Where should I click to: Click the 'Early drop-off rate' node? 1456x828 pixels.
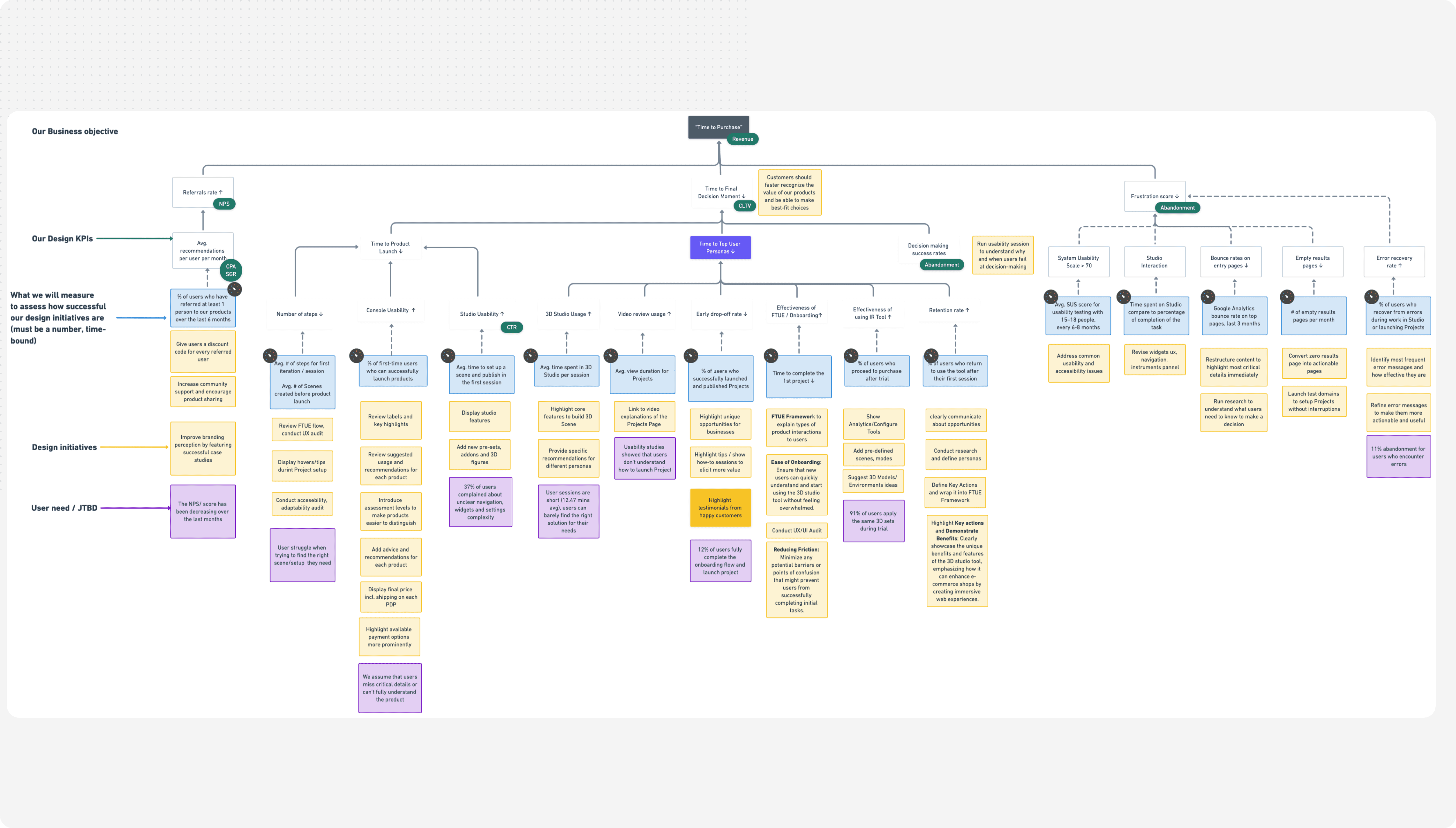[721, 314]
